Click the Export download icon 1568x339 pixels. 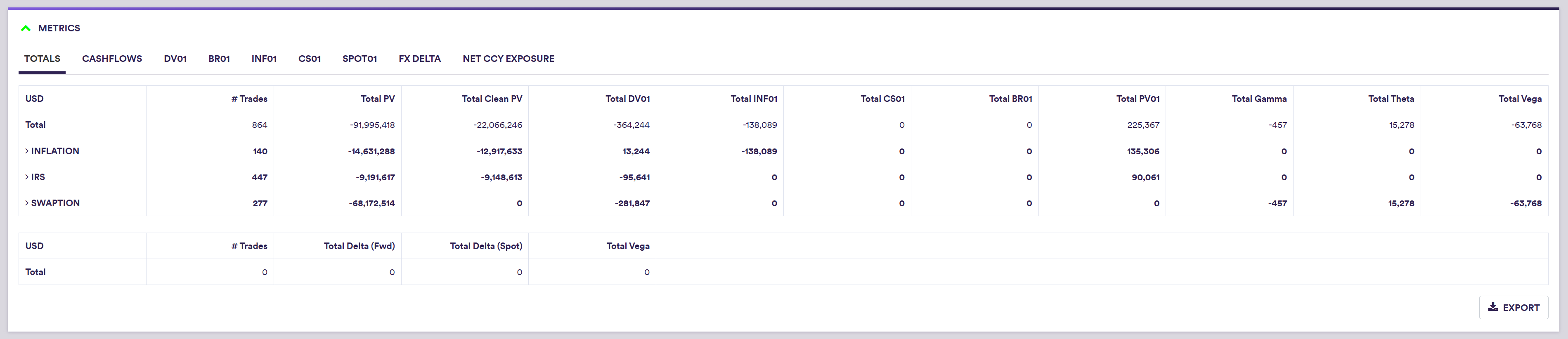[1493, 307]
